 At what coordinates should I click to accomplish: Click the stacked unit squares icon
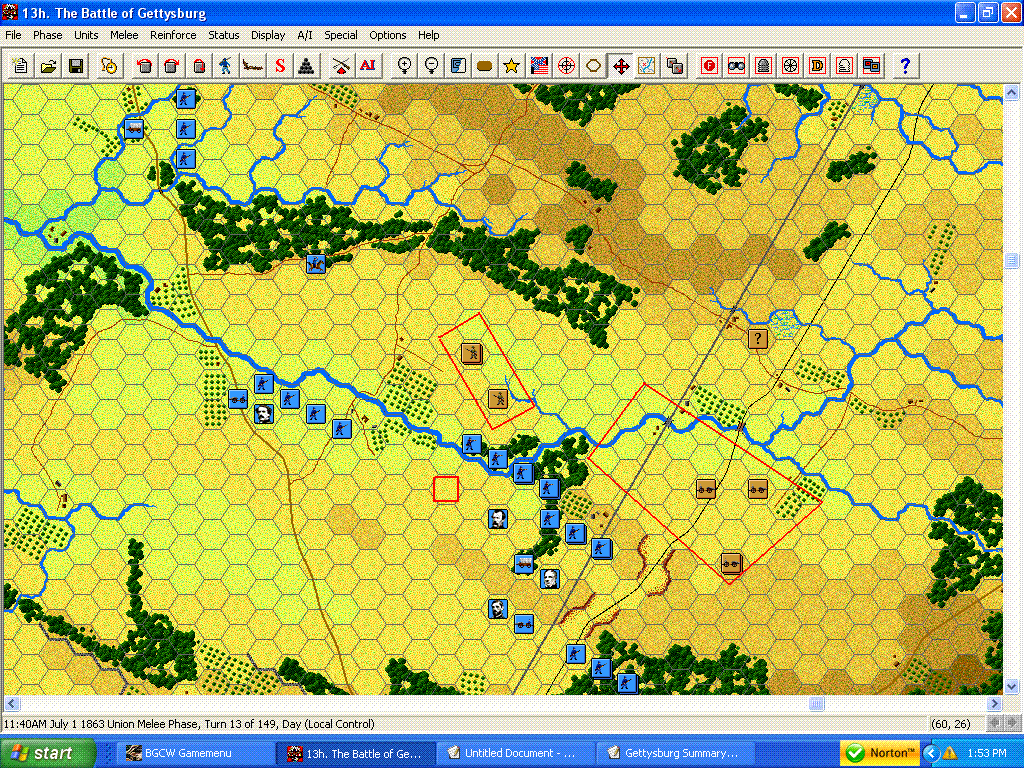pos(675,65)
